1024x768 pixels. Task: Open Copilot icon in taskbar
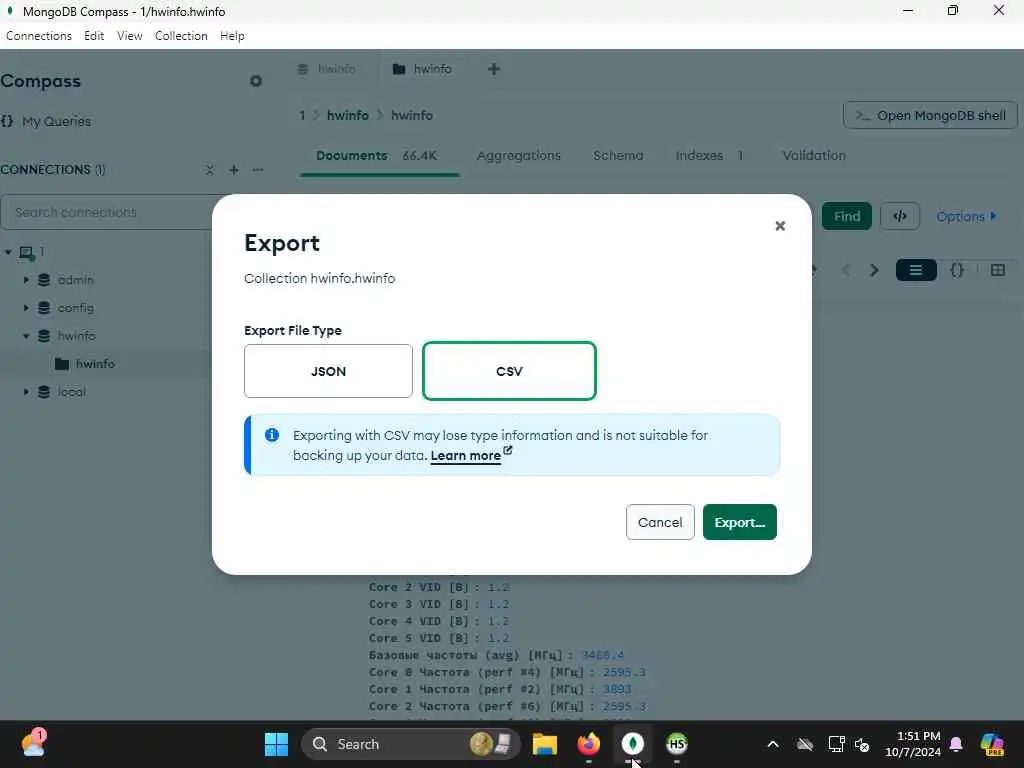(x=992, y=744)
